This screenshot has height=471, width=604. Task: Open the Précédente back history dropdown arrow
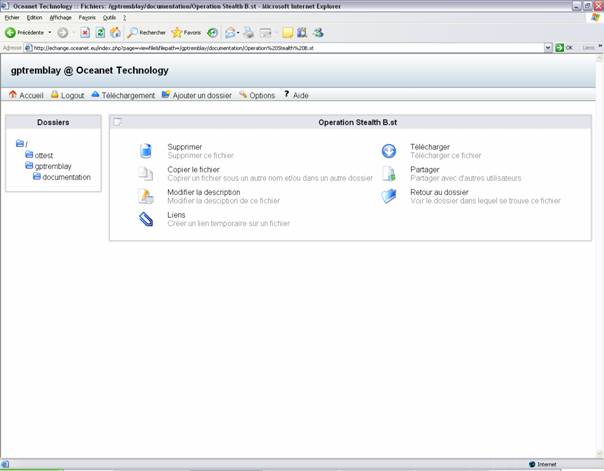coord(50,33)
